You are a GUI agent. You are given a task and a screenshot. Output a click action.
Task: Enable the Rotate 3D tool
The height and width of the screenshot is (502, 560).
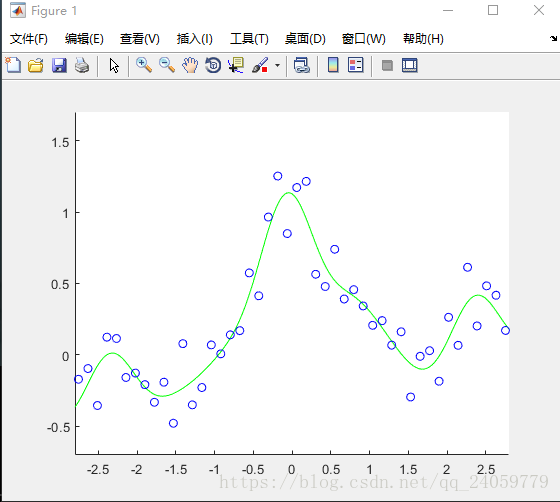(x=213, y=65)
